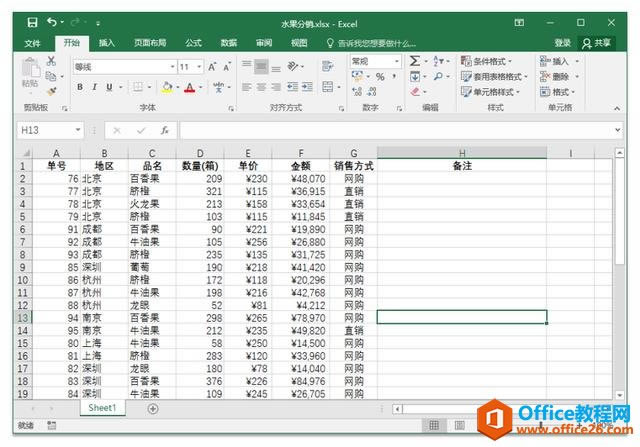
Task: Open Sort and Filter
Action: click(x=439, y=61)
